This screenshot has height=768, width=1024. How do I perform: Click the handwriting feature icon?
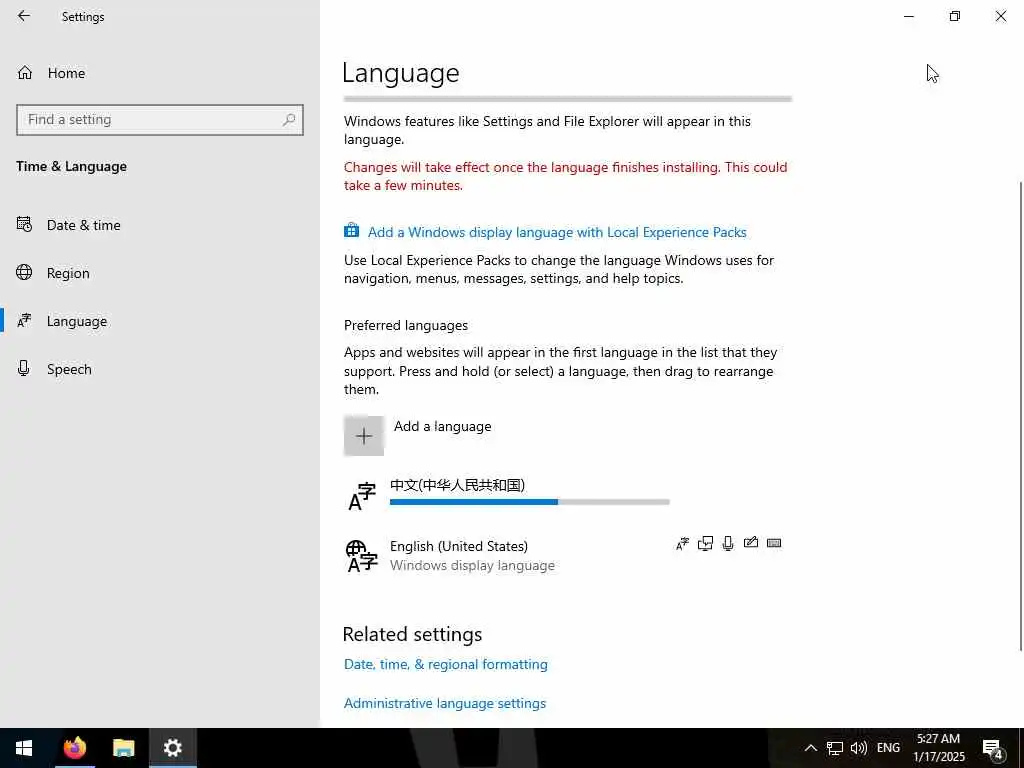point(751,542)
